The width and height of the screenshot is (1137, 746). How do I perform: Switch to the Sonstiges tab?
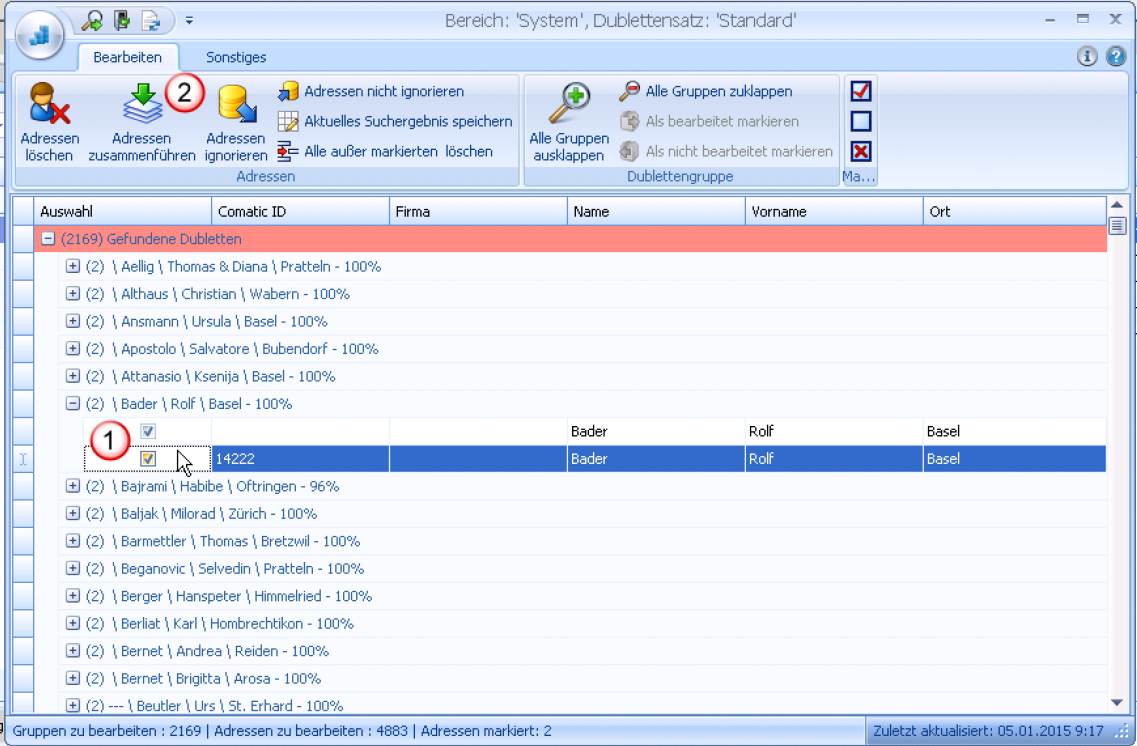tap(236, 57)
